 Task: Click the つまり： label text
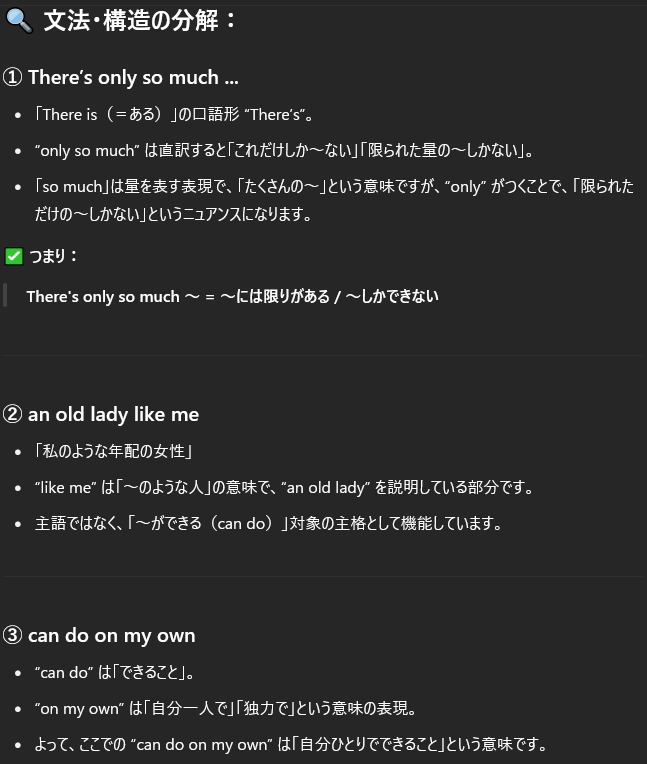[x=53, y=256]
